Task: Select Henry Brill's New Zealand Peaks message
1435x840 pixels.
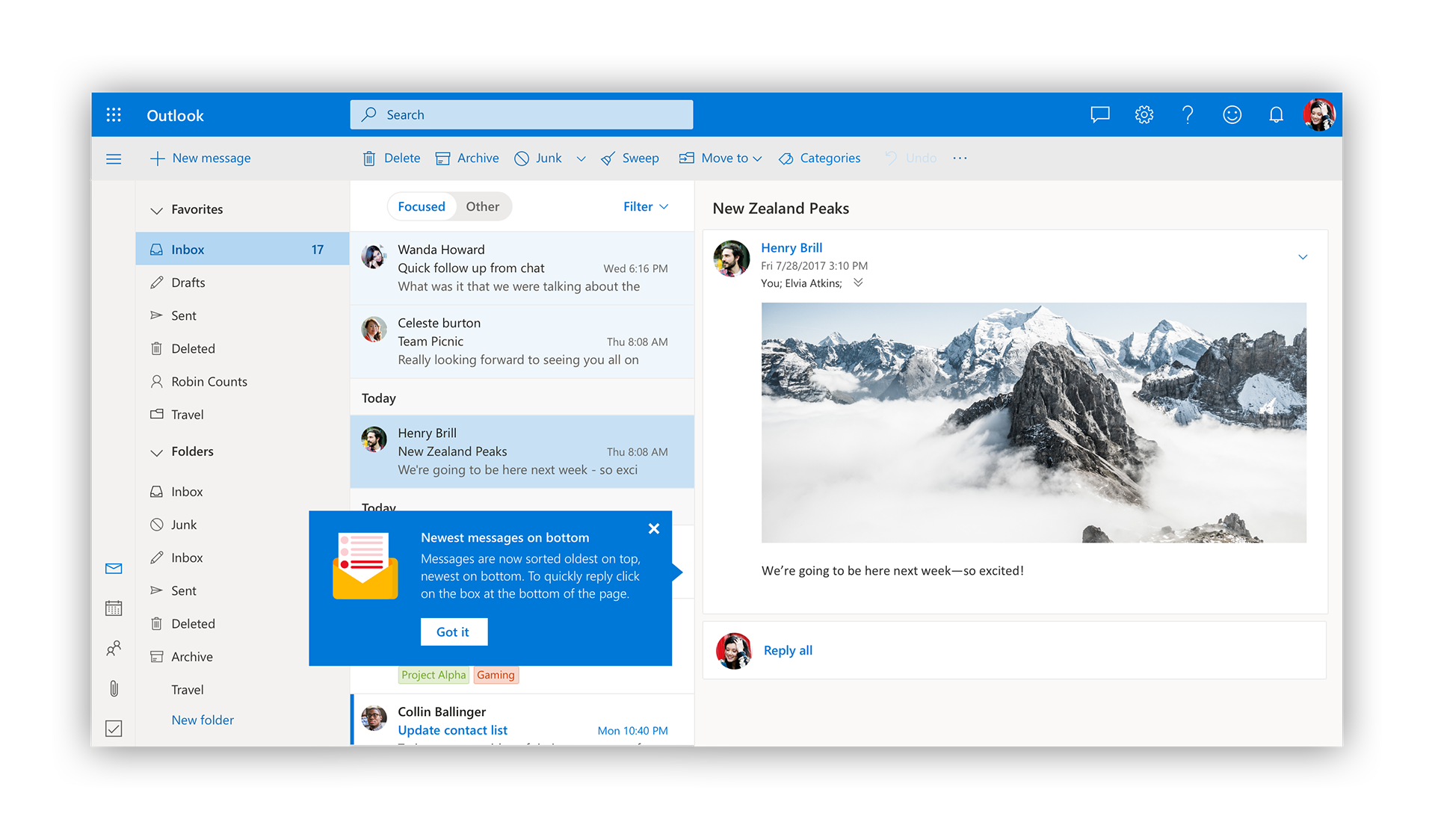Action: coord(522,451)
